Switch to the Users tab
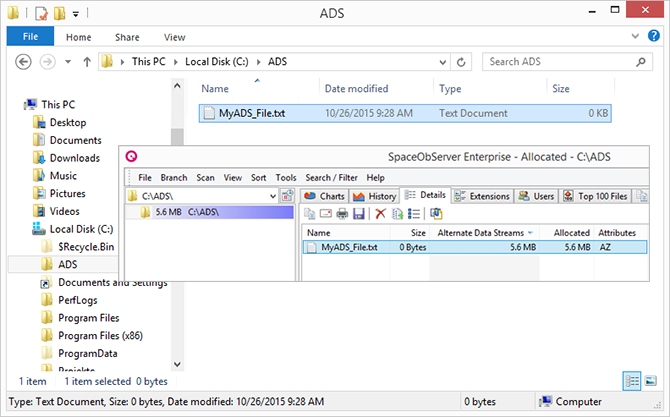 pyautogui.click(x=536, y=196)
